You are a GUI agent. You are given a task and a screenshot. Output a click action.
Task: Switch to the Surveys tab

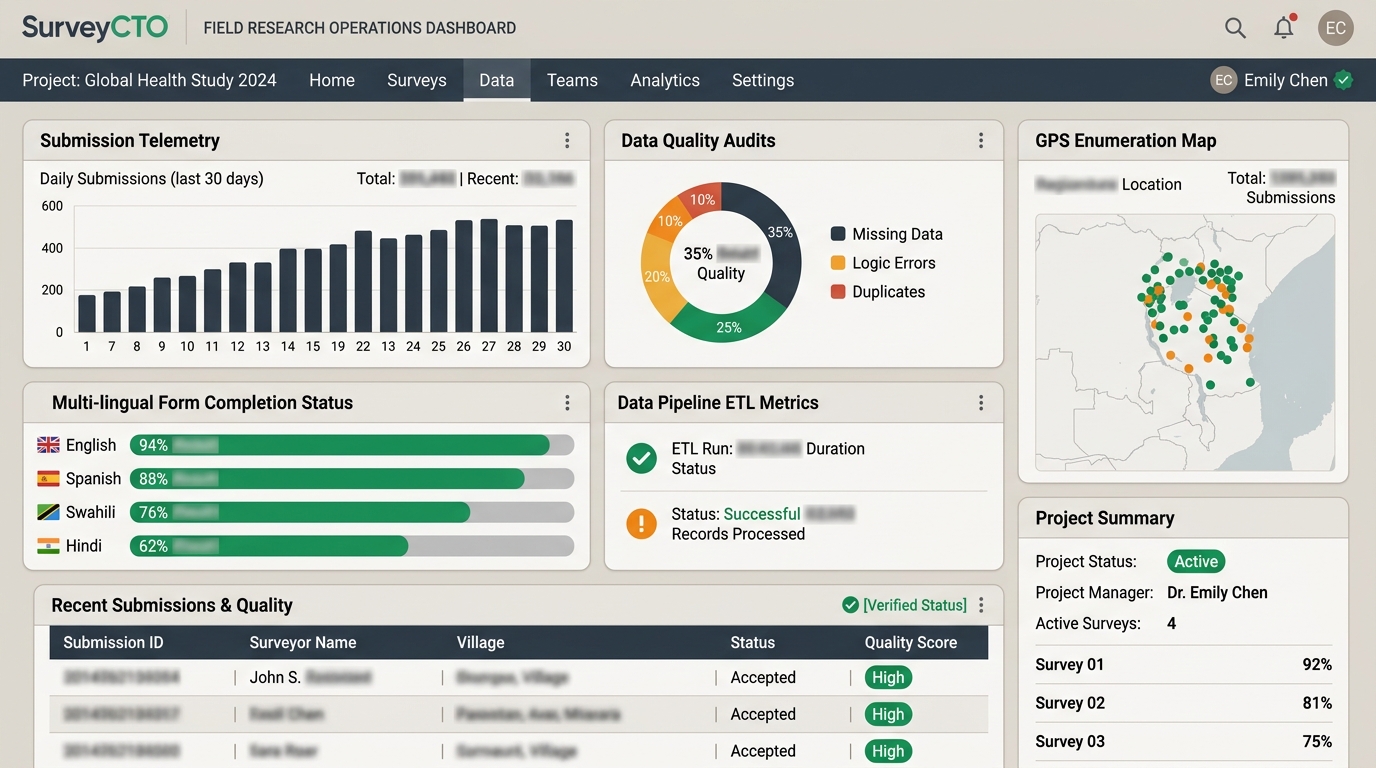[417, 80]
